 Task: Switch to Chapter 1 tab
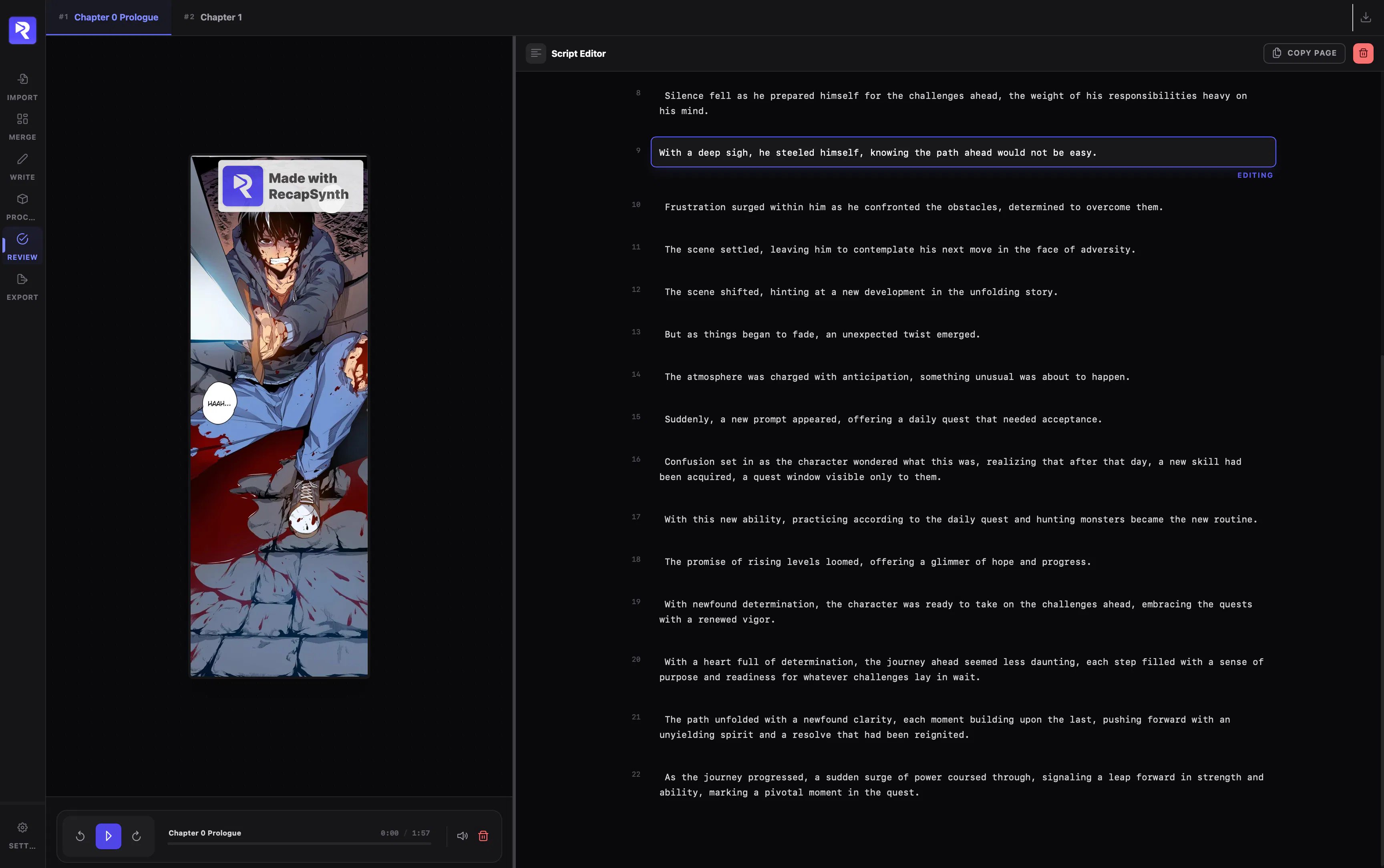point(213,17)
